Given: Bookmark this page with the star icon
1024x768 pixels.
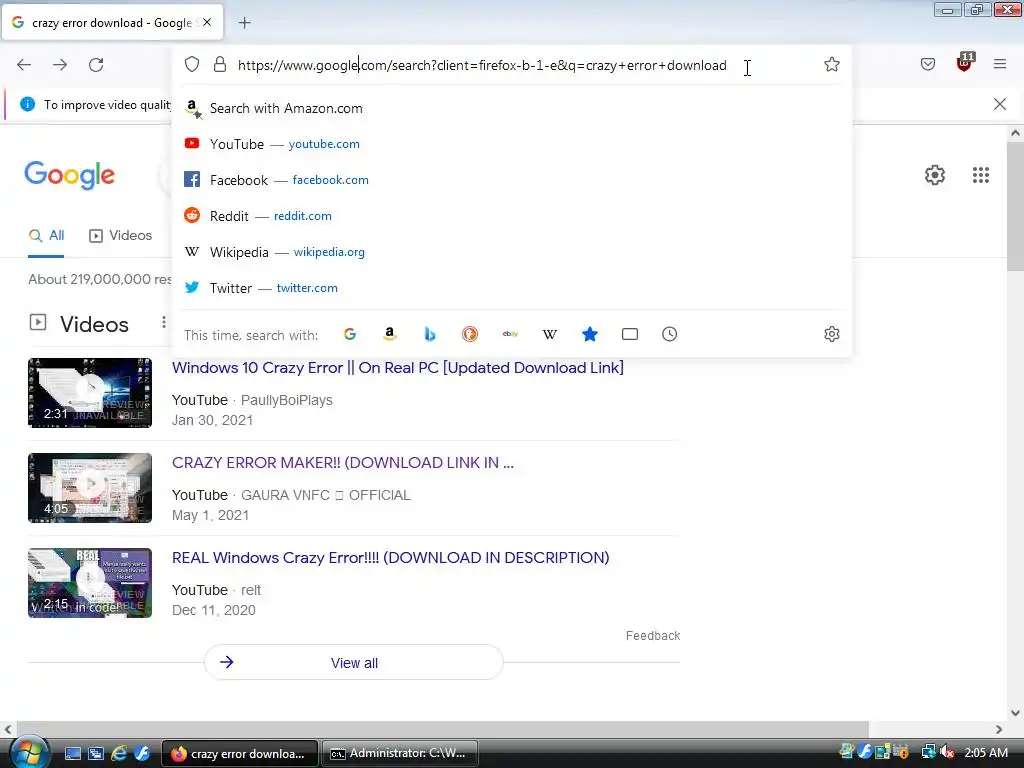Looking at the screenshot, I should (831, 64).
